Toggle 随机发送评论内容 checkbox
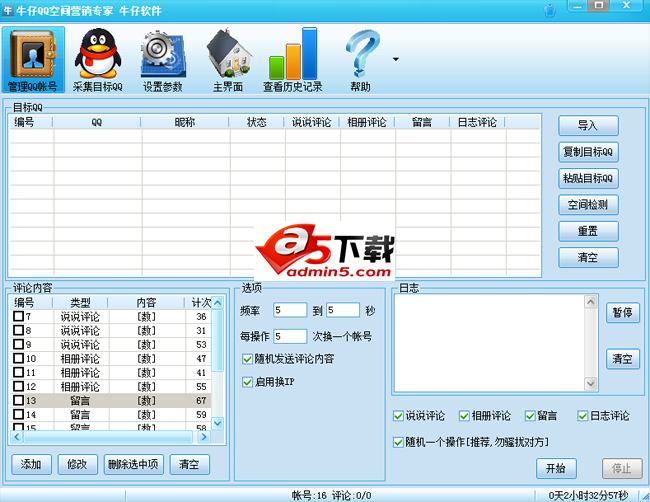 click(x=247, y=359)
